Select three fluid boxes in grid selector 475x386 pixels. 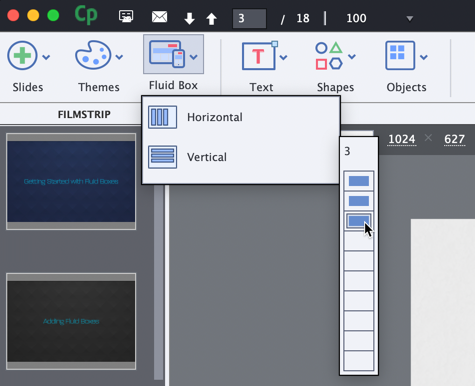pos(359,221)
